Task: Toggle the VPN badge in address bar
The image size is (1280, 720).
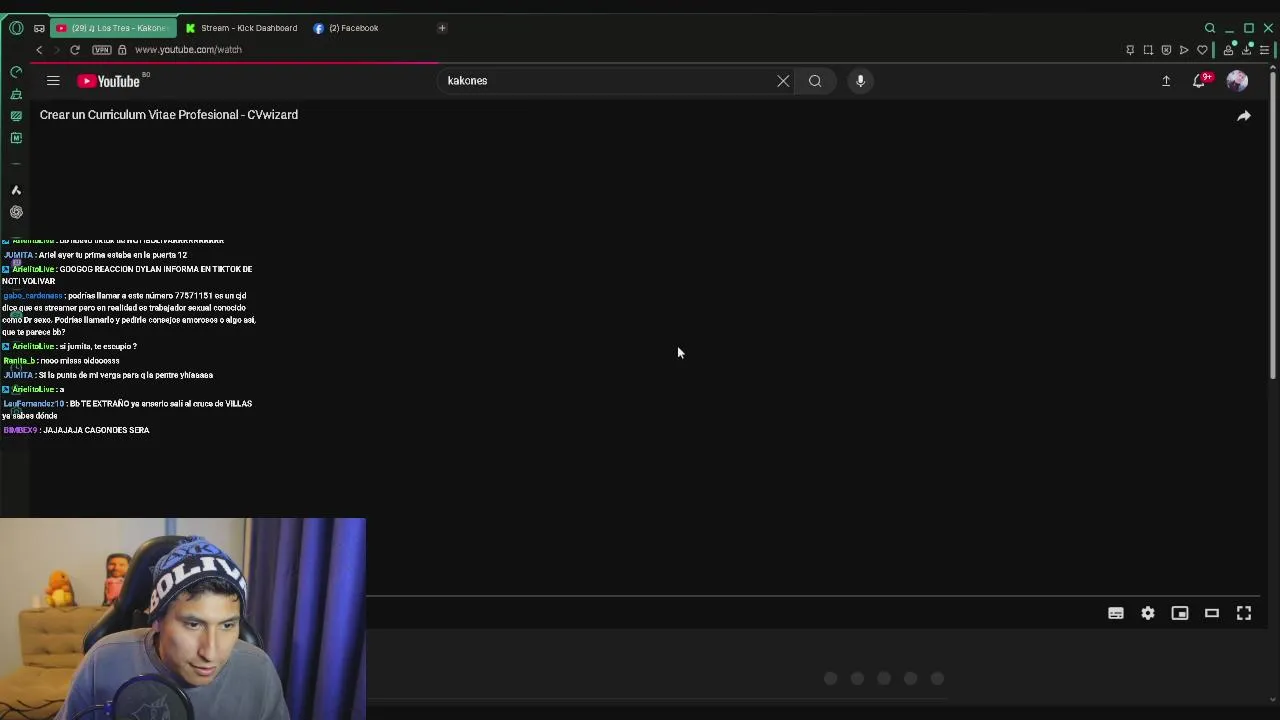Action: point(101,50)
